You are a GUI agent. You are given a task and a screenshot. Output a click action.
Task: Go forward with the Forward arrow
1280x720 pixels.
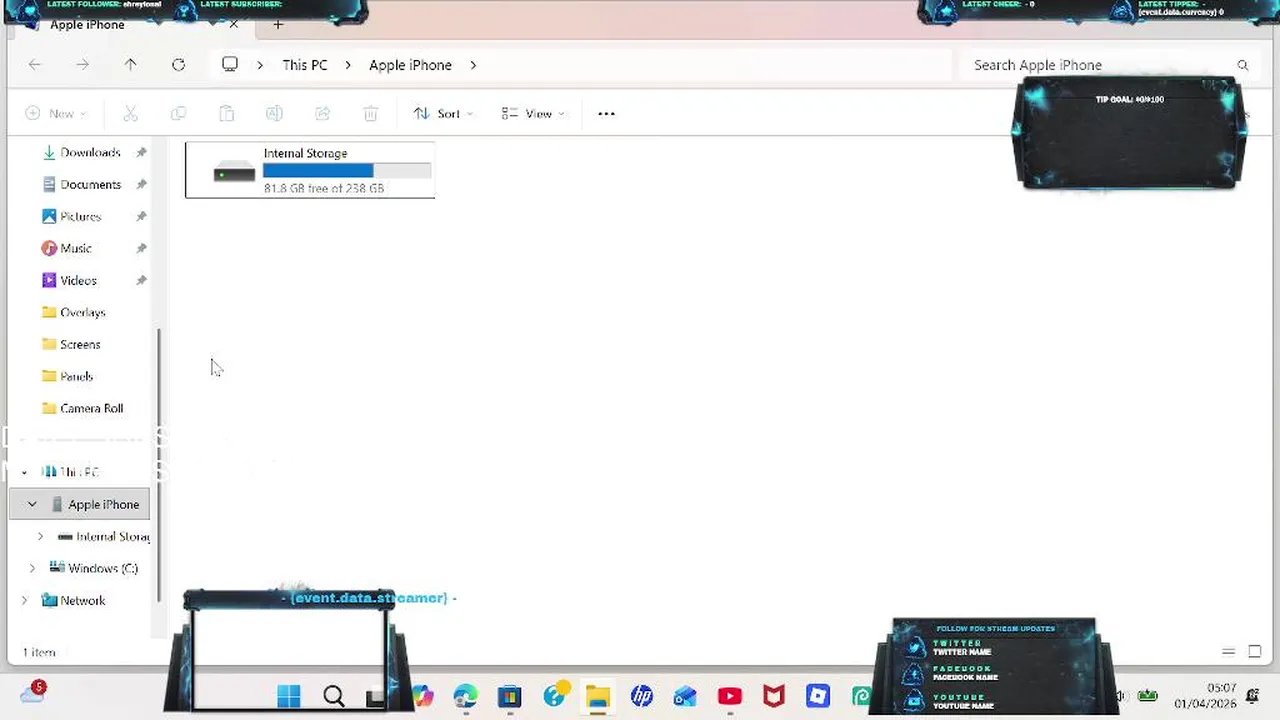coord(83,65)
